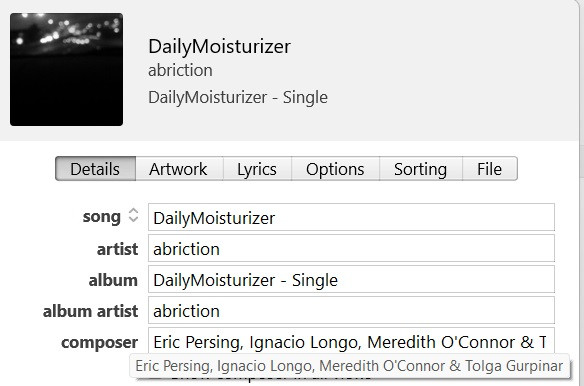Switch to the File tab

(x=490, y=169)
